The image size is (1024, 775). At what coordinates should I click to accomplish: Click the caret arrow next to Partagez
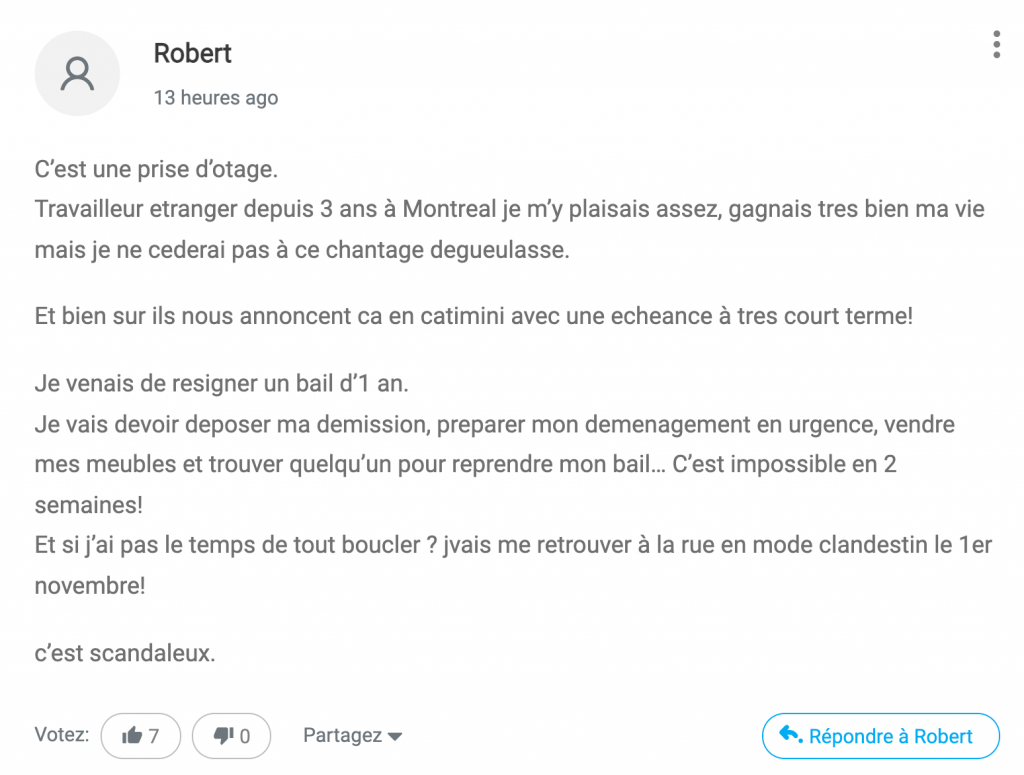pyautogui.click(x=395, y=737)
